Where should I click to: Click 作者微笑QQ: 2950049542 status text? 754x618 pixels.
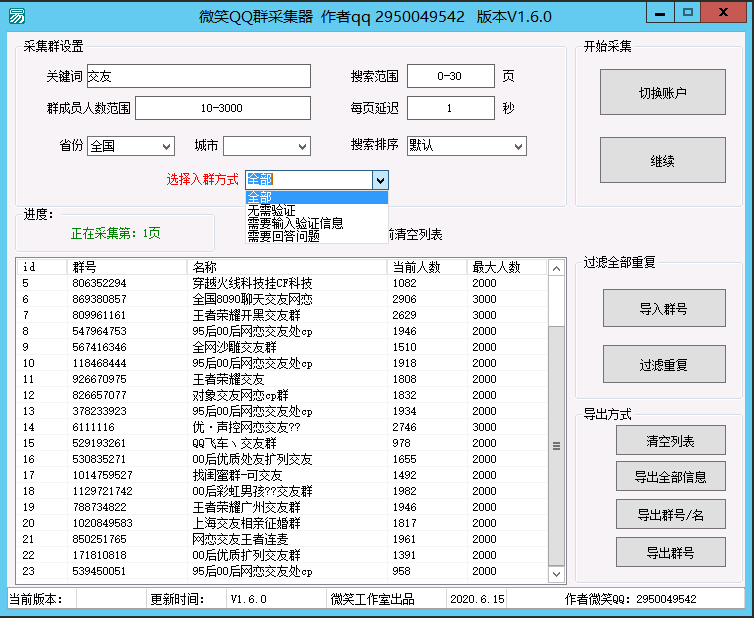630,599
